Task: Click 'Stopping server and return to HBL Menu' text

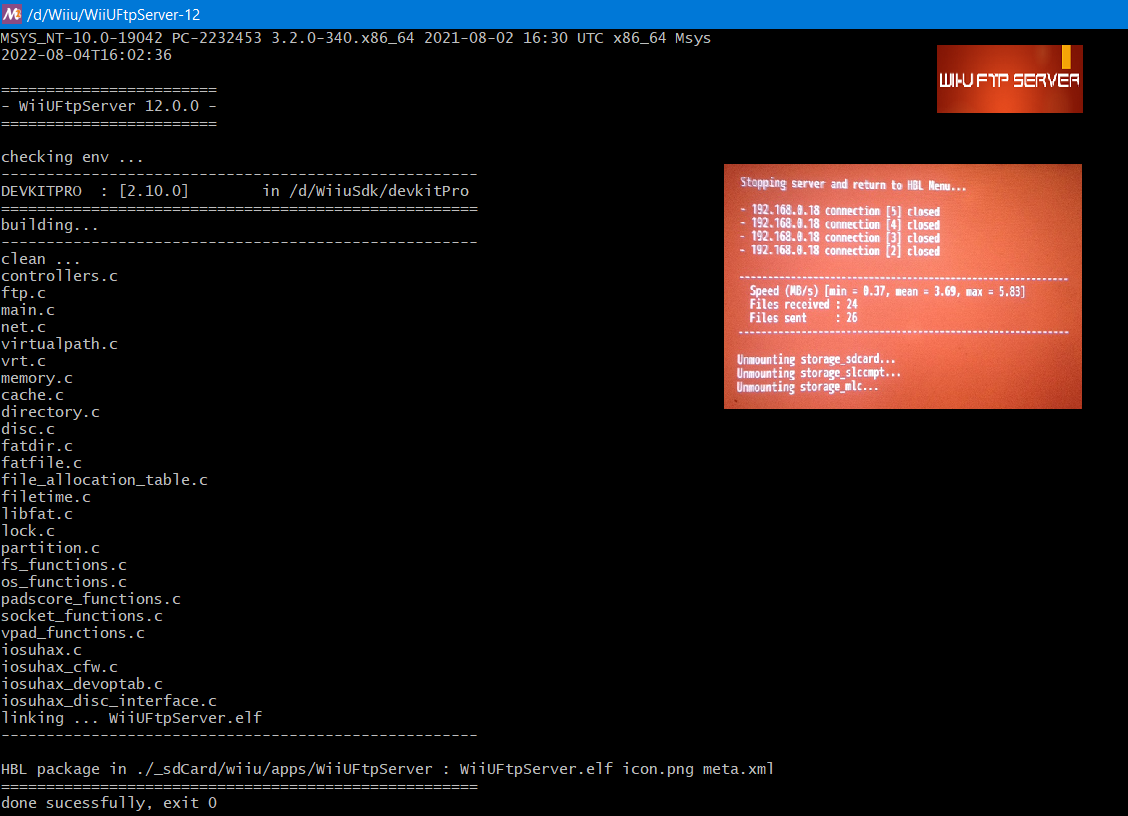Action: pyautogui.click(x=853, y=184)
